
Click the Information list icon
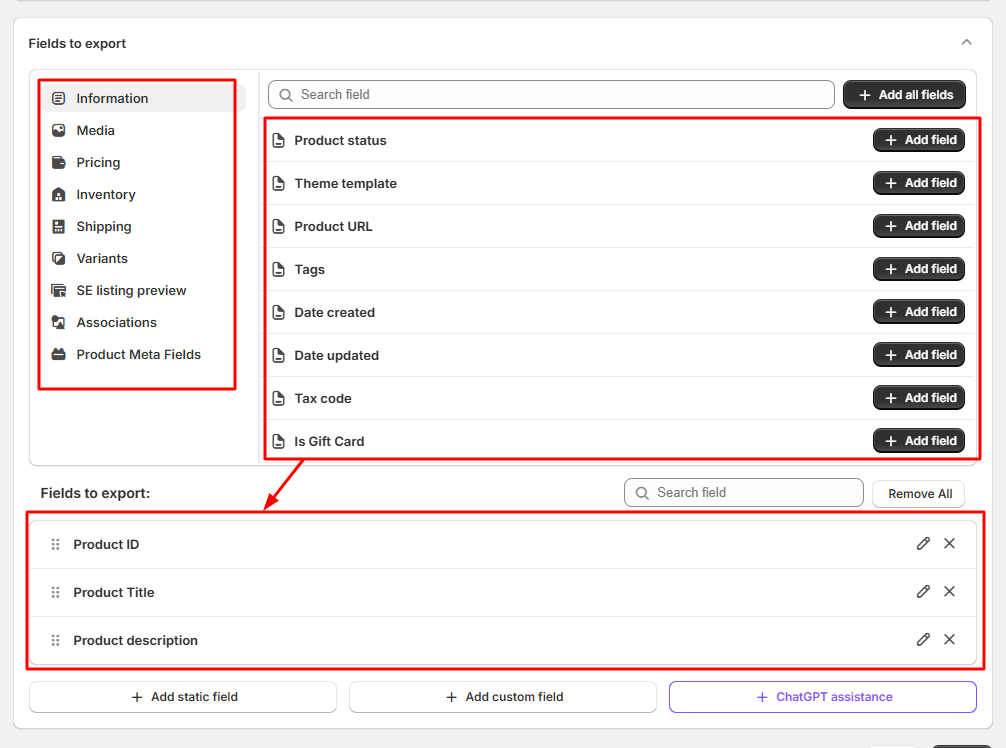(58, 98)
